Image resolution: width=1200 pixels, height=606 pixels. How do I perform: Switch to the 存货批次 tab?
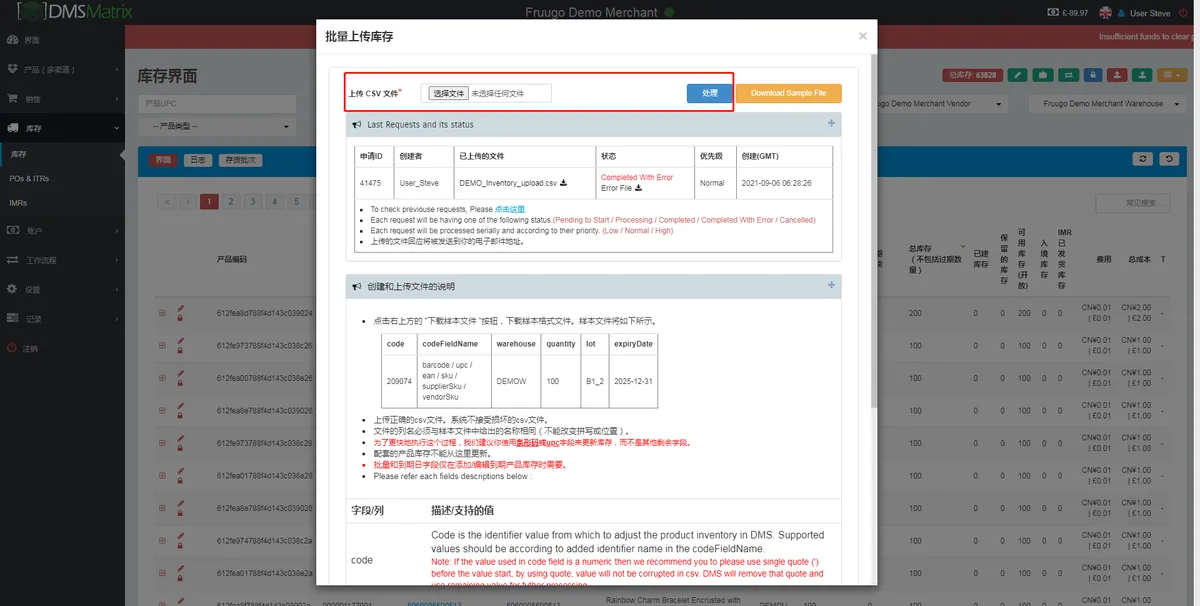pyautogui.click(x=240, y=160)
